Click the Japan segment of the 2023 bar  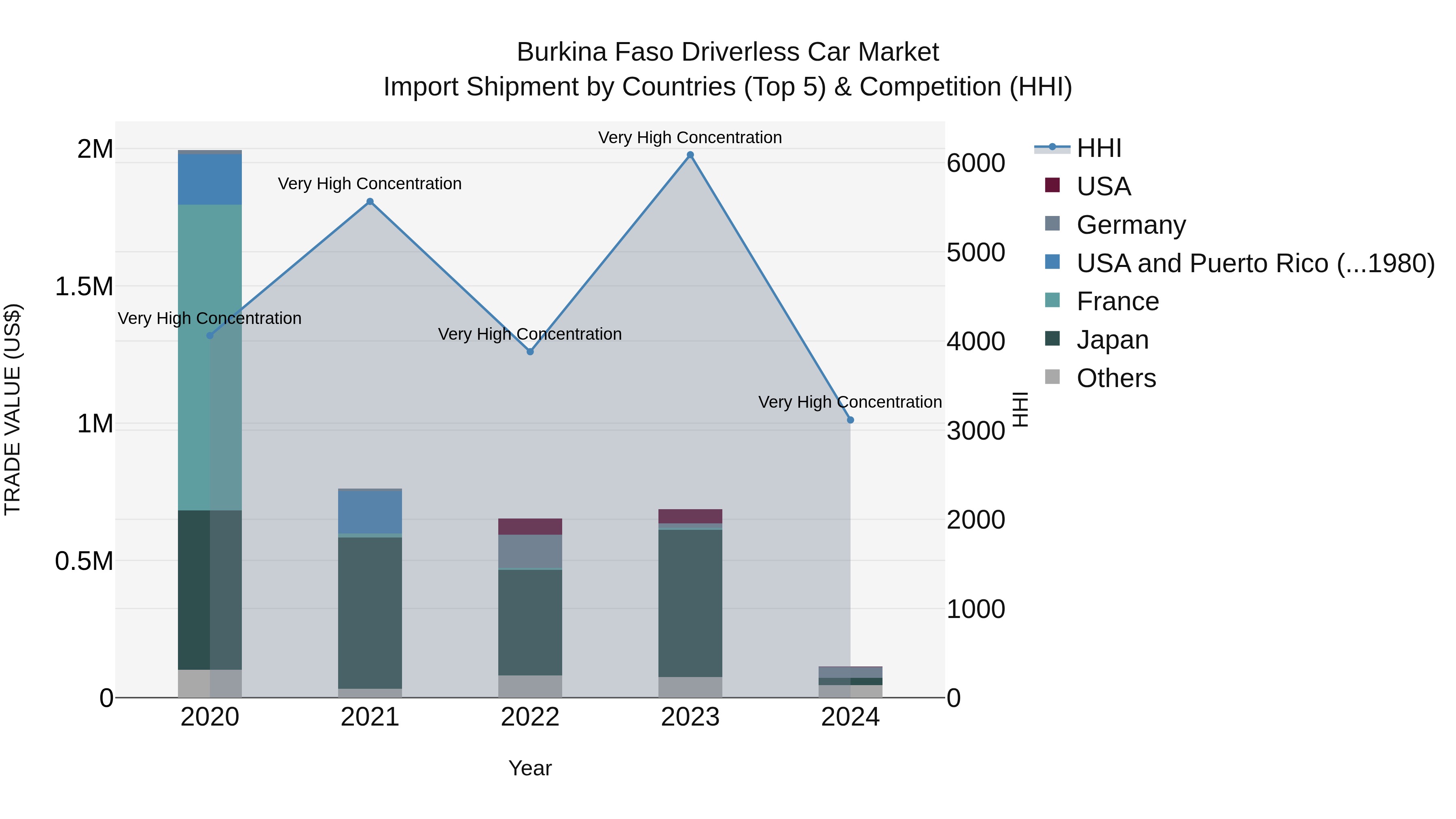pos(690,603)
